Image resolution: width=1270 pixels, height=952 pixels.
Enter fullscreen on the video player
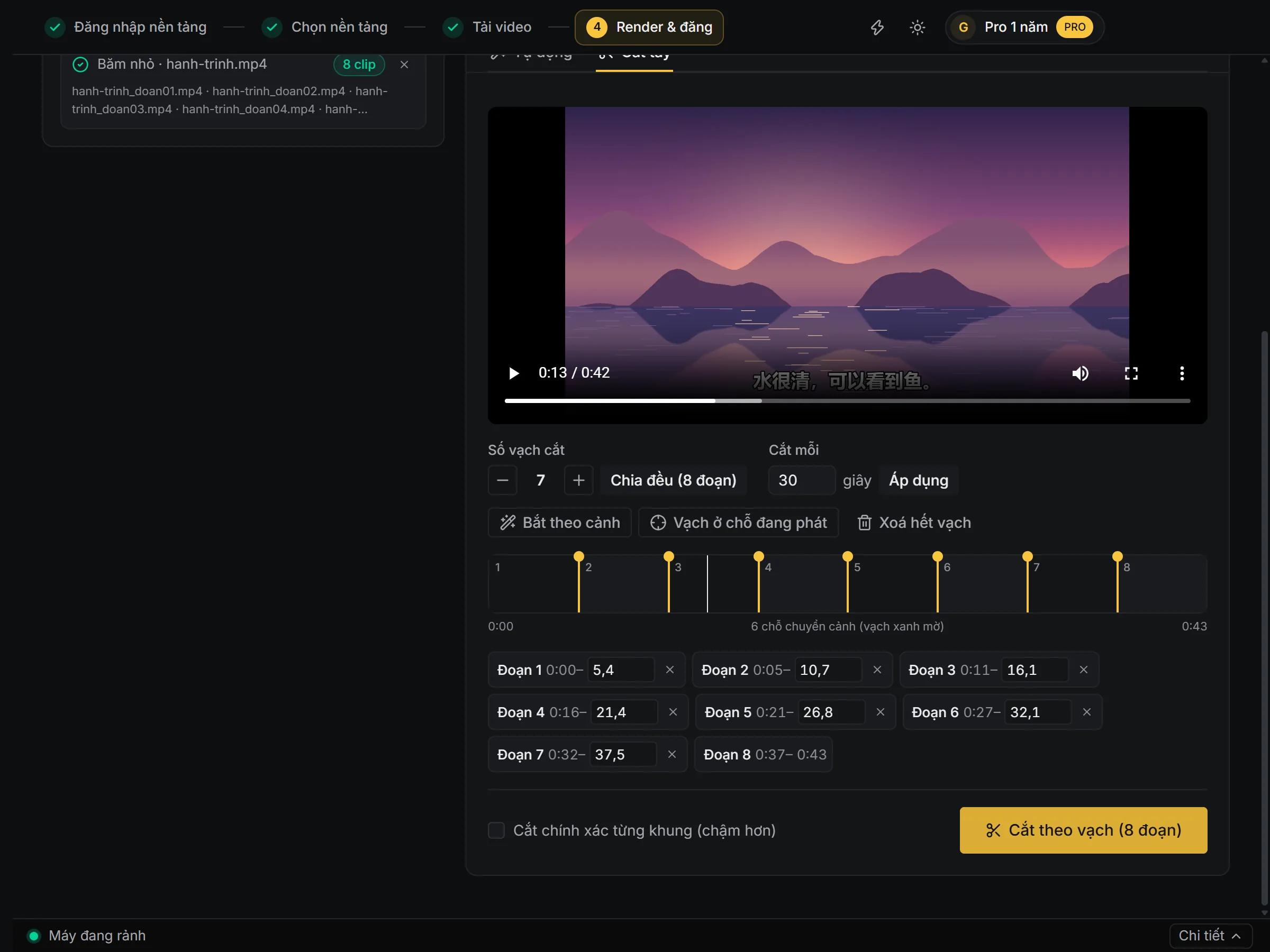1130,373
